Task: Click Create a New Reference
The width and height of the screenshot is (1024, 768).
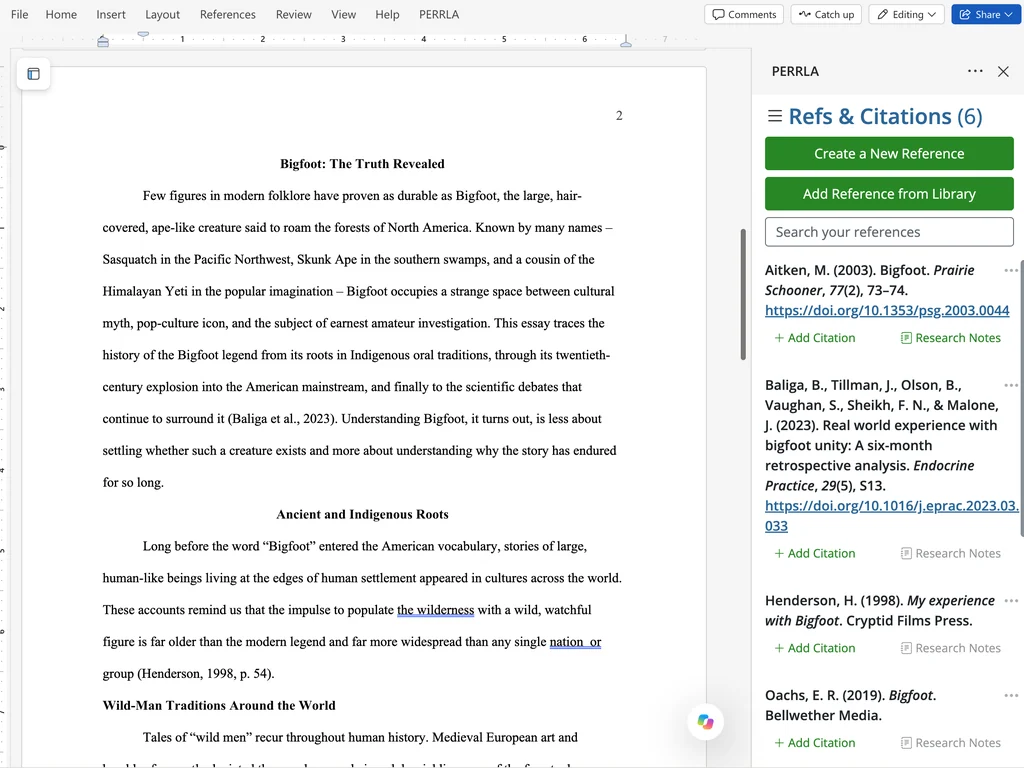Action: 889,153
